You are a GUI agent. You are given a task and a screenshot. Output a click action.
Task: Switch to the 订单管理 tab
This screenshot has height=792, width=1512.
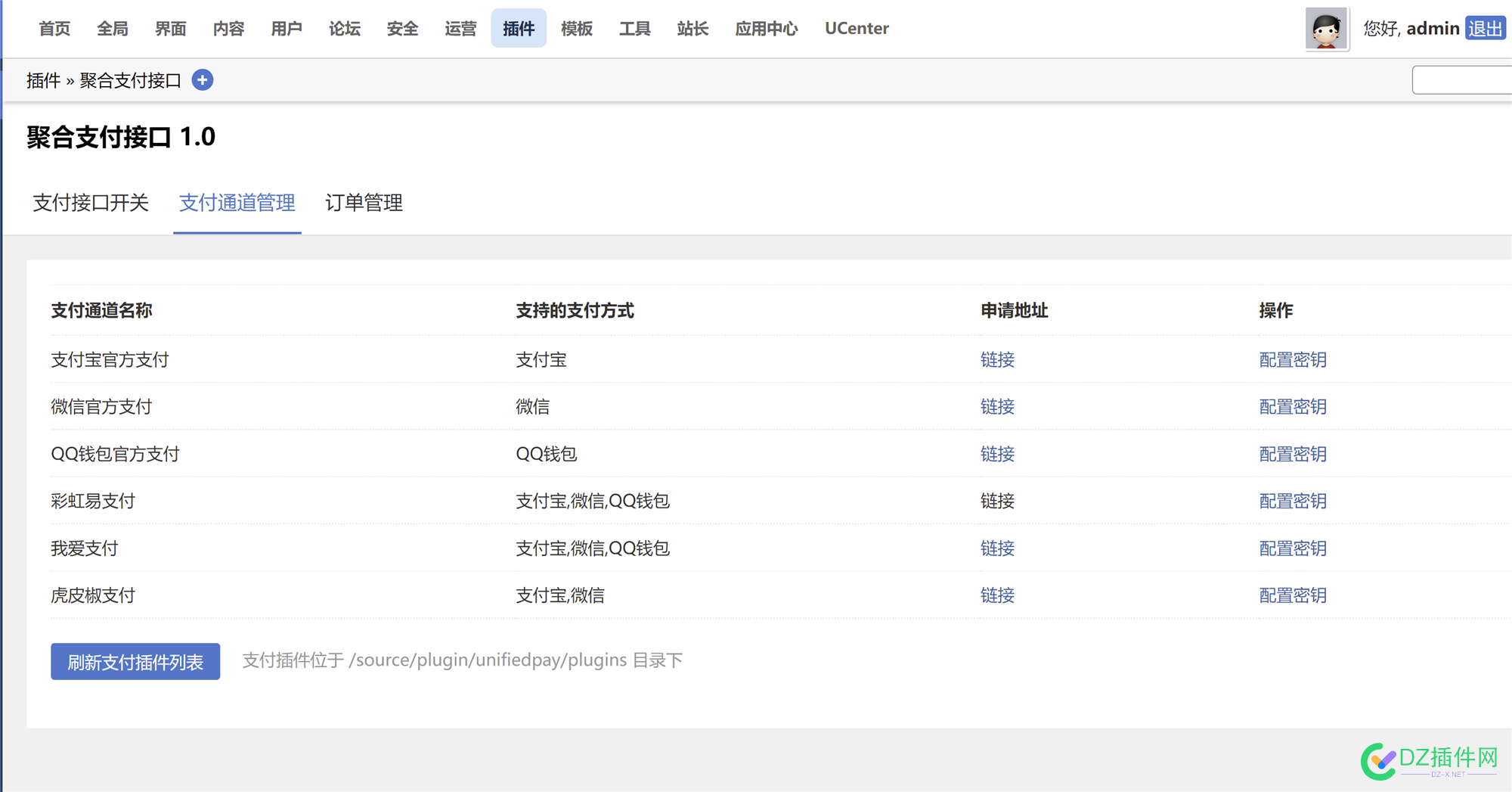point(364,203)
